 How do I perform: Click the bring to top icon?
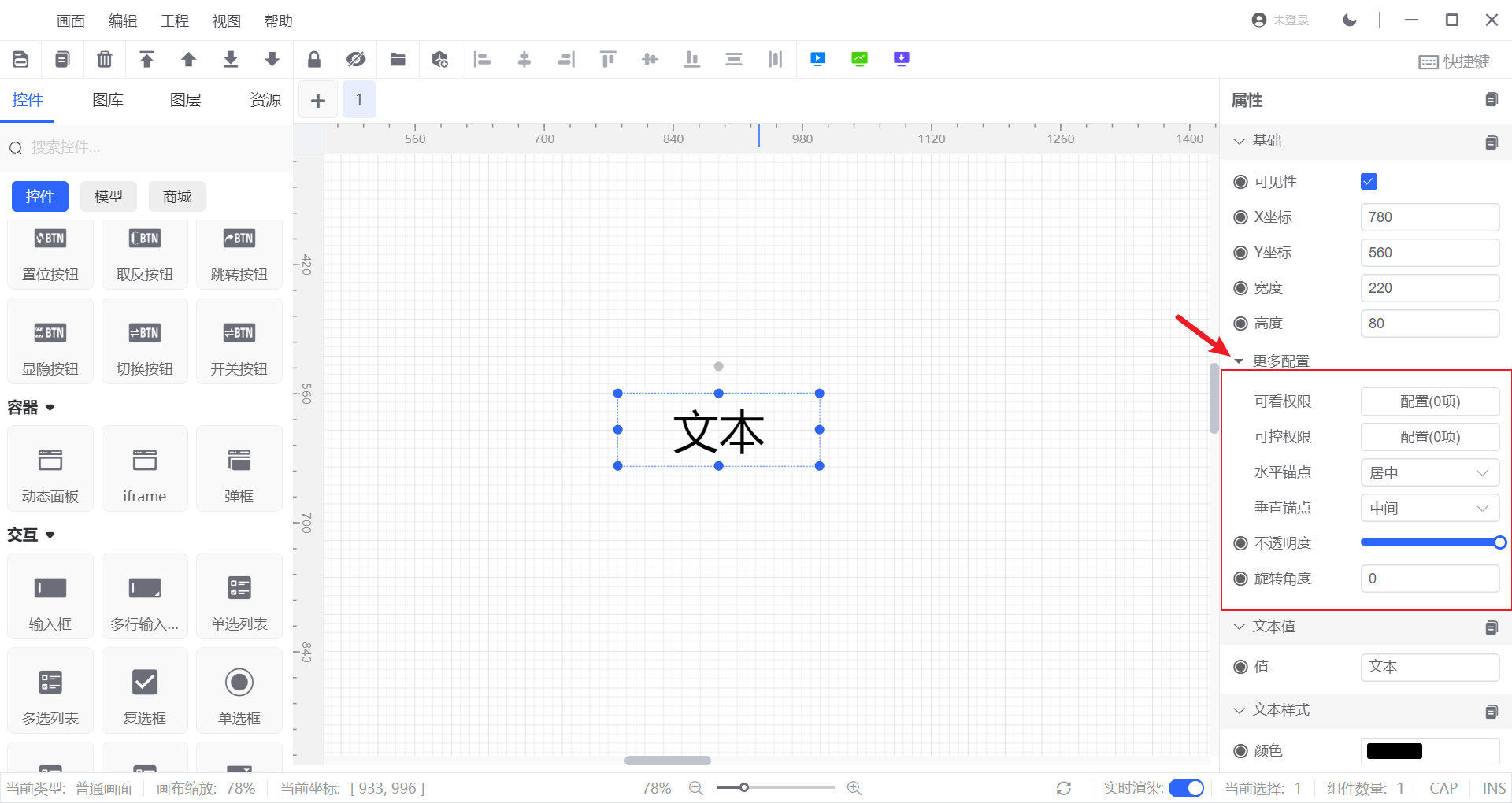146,59
